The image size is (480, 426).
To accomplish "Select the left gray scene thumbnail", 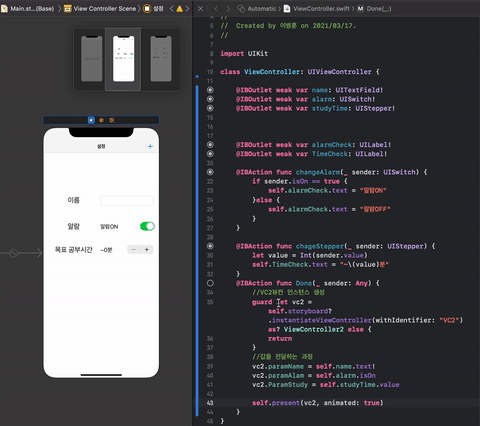I will click(92, 59).
